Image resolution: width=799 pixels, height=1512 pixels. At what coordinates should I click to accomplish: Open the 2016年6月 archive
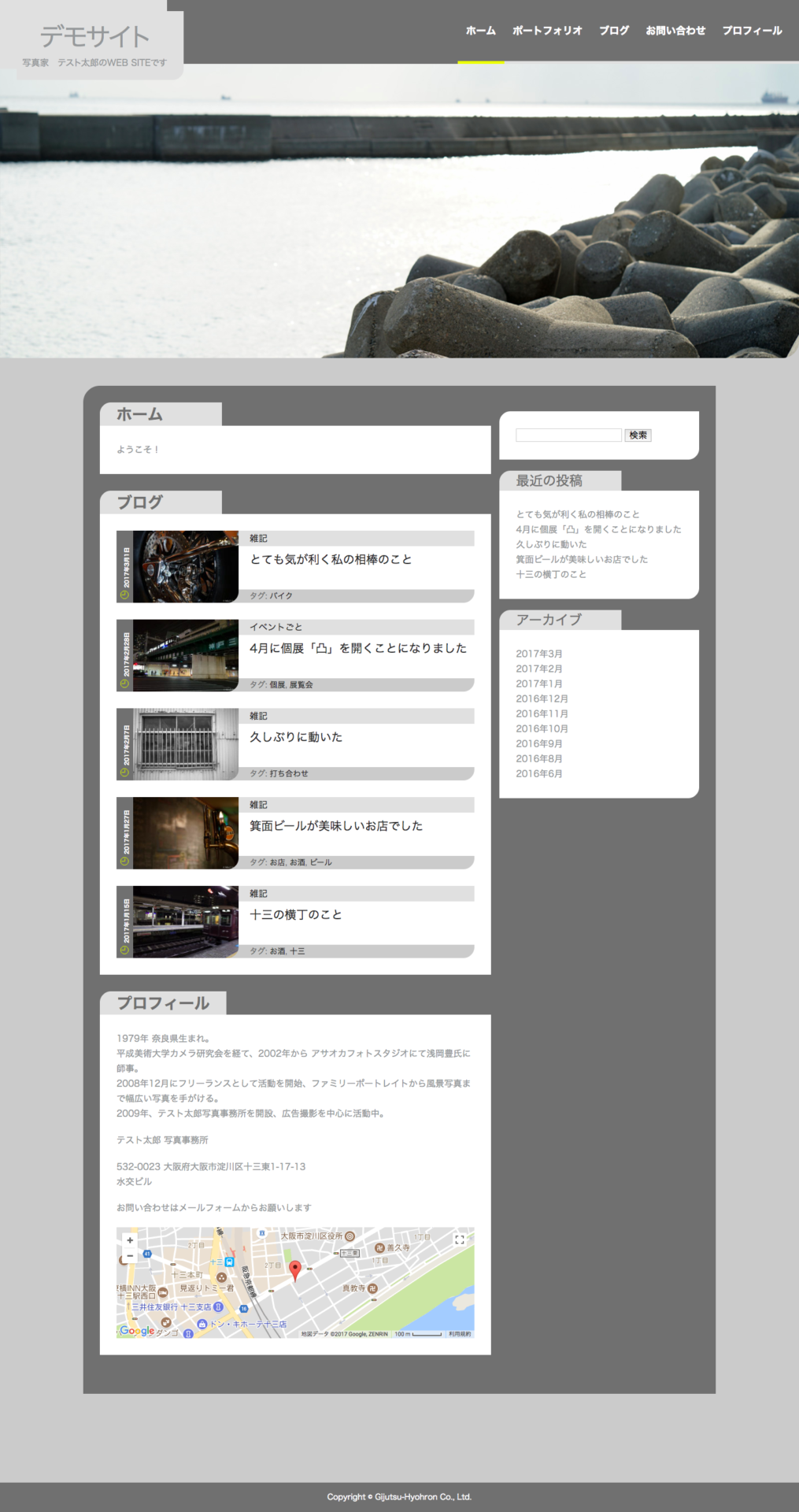coord(539,773)
